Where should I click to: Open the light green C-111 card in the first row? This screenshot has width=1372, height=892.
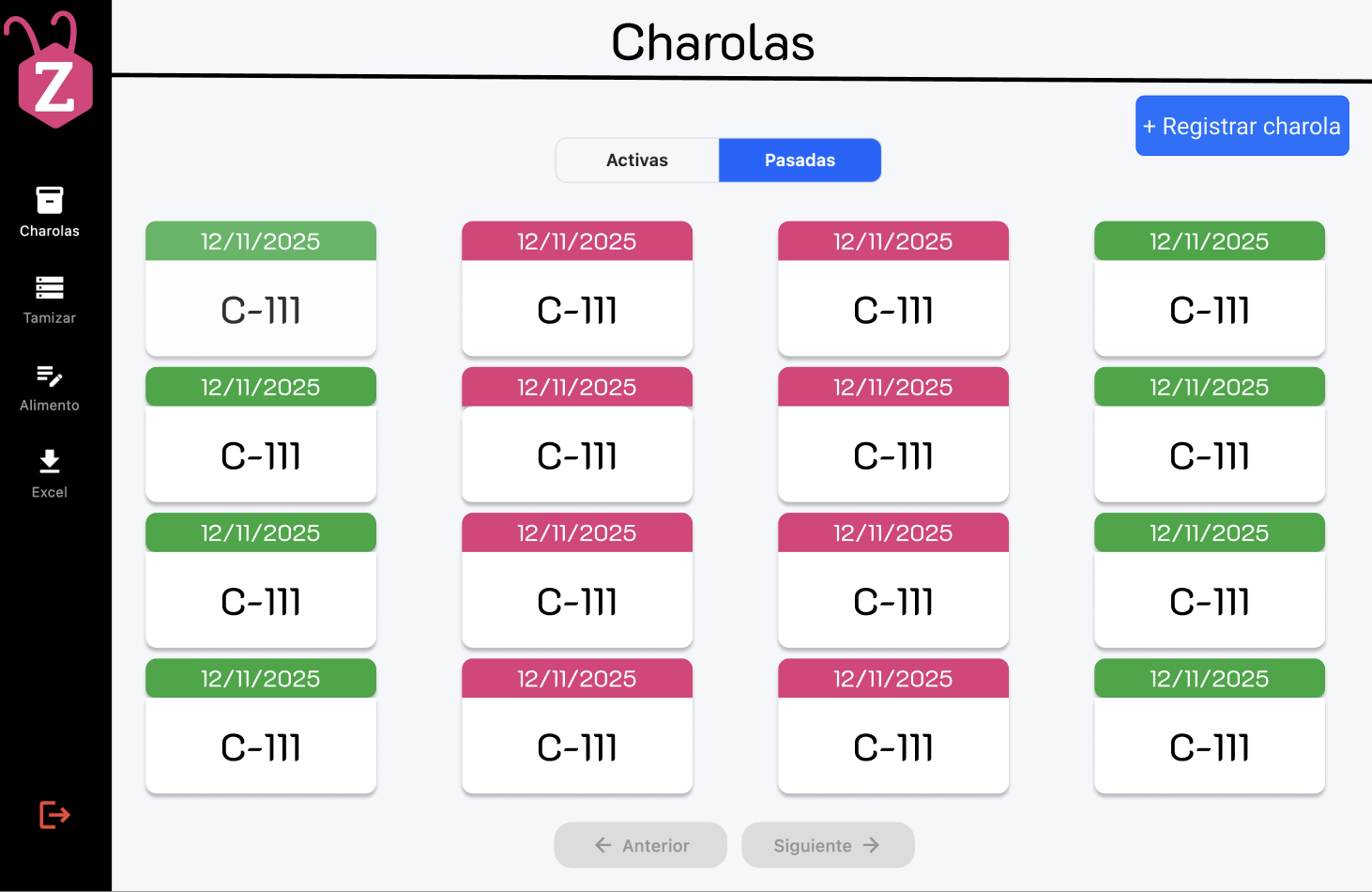click(x=261, y=288)
